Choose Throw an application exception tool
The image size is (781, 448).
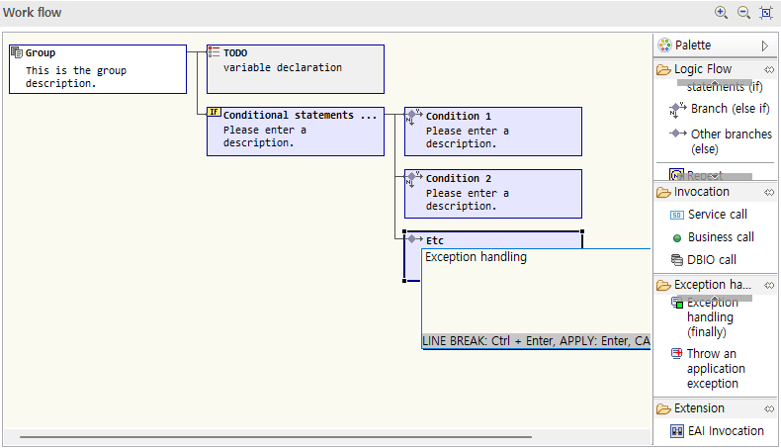point(714,368)
